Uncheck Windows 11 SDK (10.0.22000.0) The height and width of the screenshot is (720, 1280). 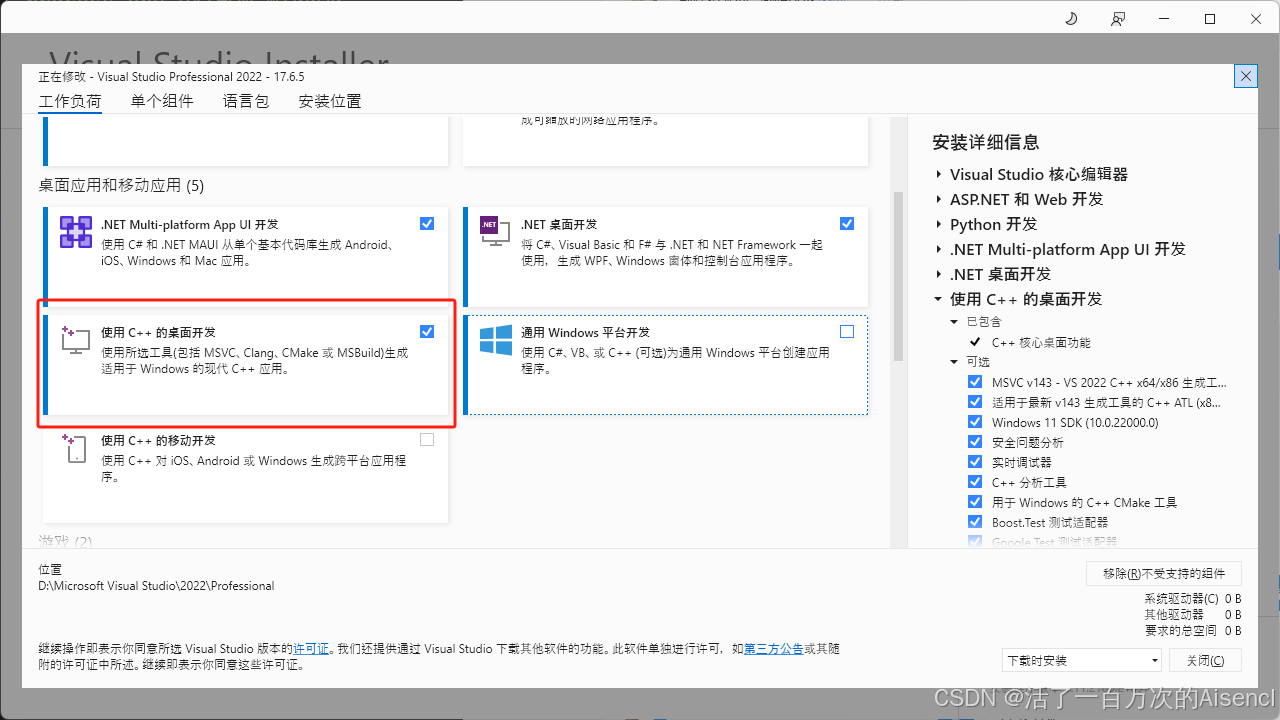pyautogui.click(x=975, y=422)
